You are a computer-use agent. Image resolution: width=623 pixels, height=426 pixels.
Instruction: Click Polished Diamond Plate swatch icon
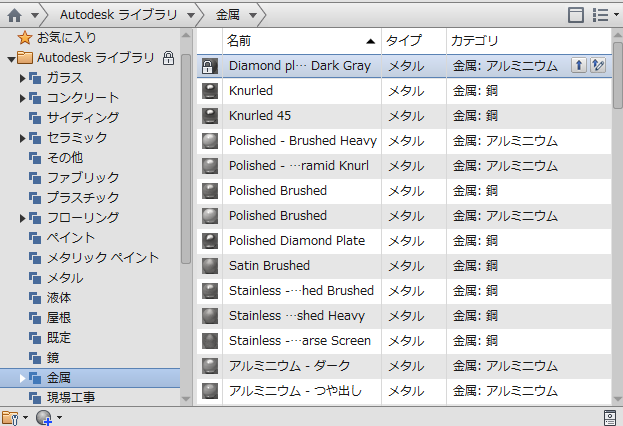coord(210,241)
